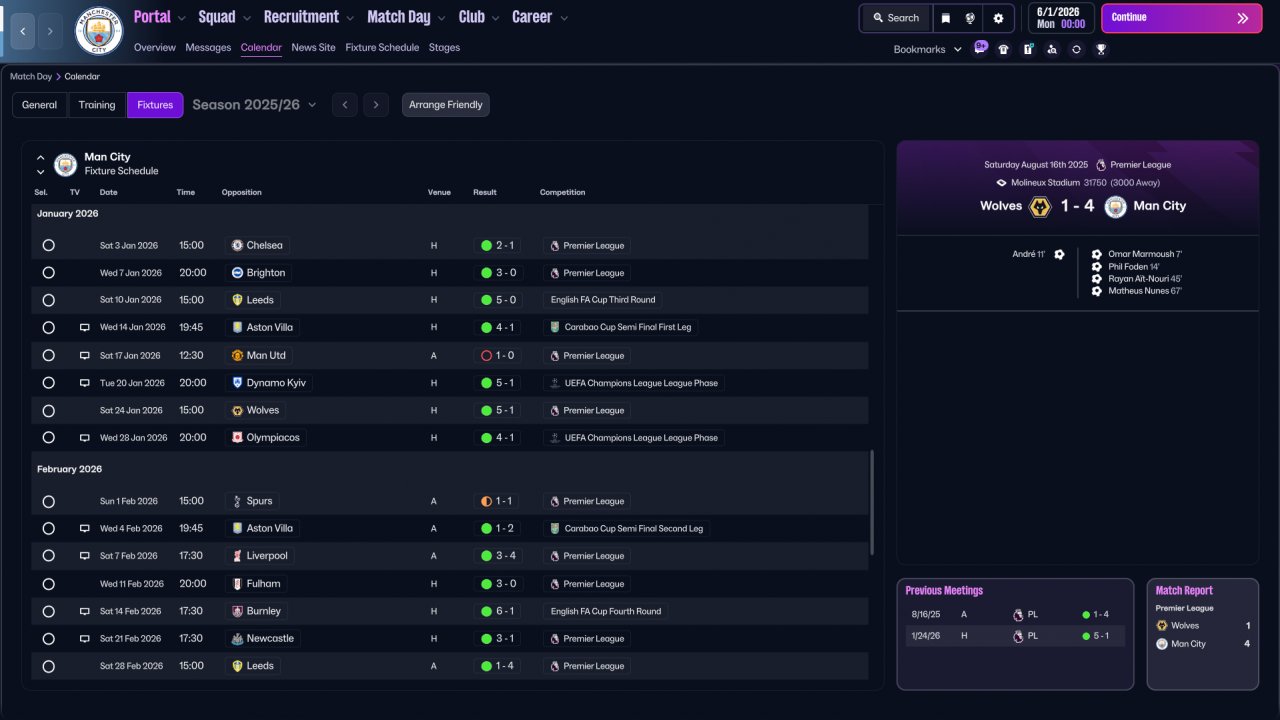Image resolution: width=1280 pixels, height=720 pixels.
Task: Click the tactics board icon in the bookmarks bar
Action: tap(1028, 49)
